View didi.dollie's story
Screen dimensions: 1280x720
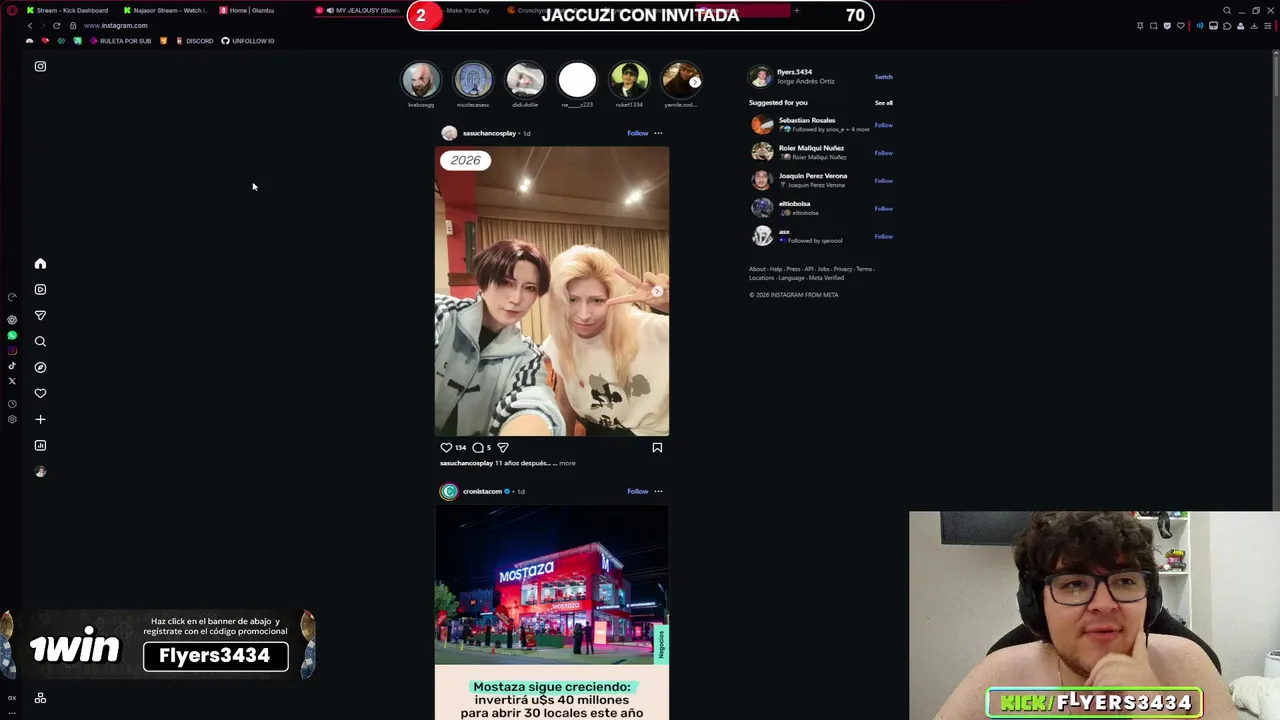point(525,81)
